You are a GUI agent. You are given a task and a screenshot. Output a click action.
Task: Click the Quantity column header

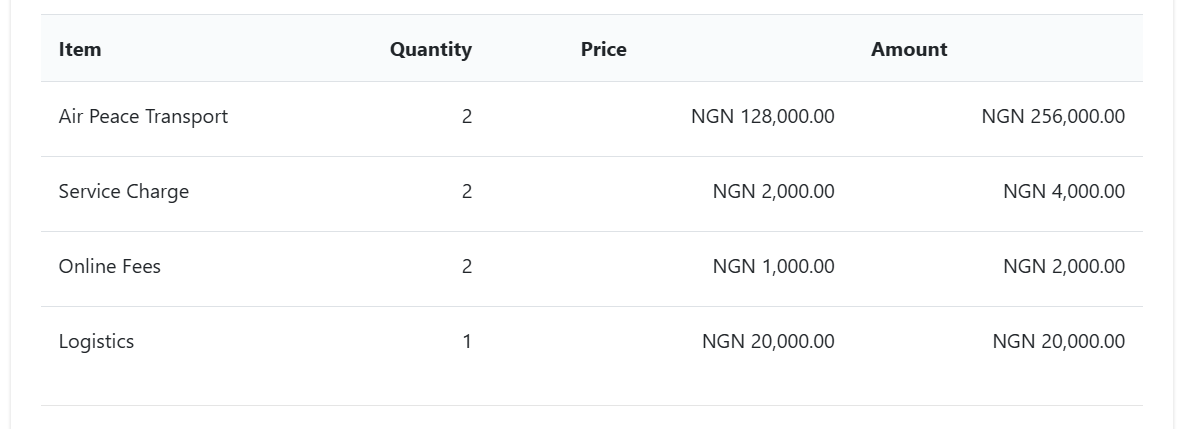431,49
